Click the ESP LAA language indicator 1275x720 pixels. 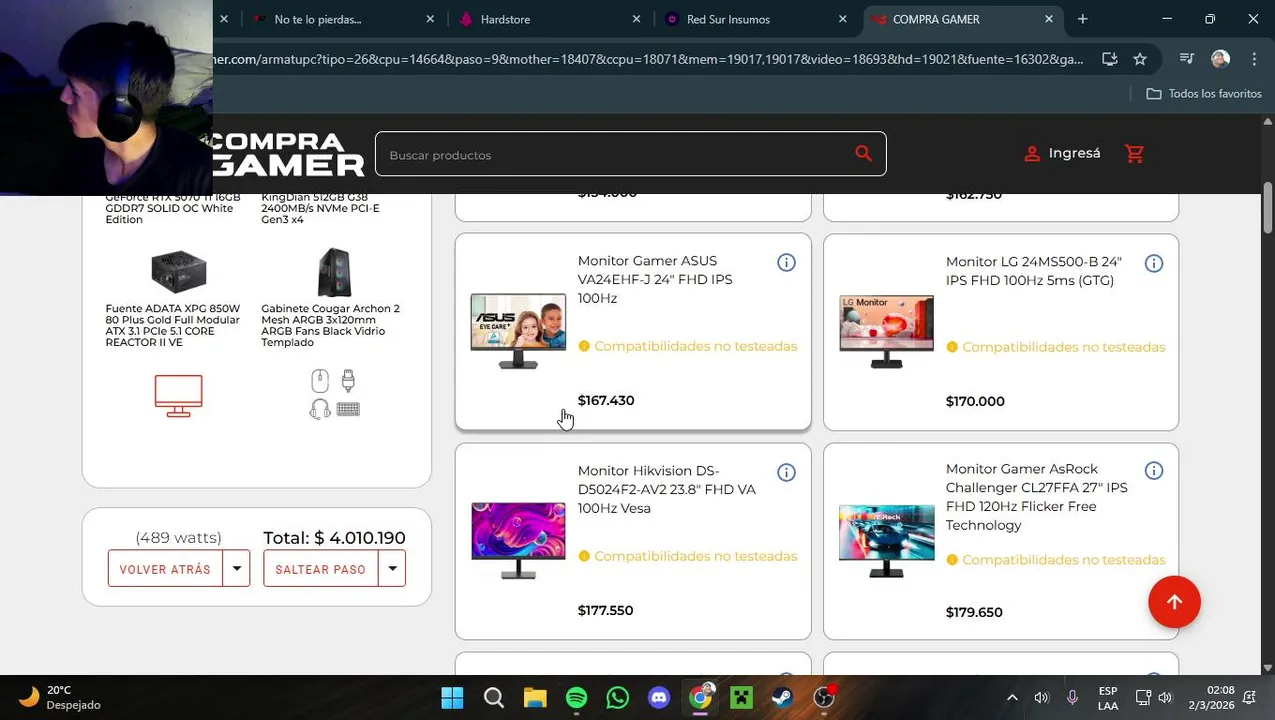(1108, 698)
